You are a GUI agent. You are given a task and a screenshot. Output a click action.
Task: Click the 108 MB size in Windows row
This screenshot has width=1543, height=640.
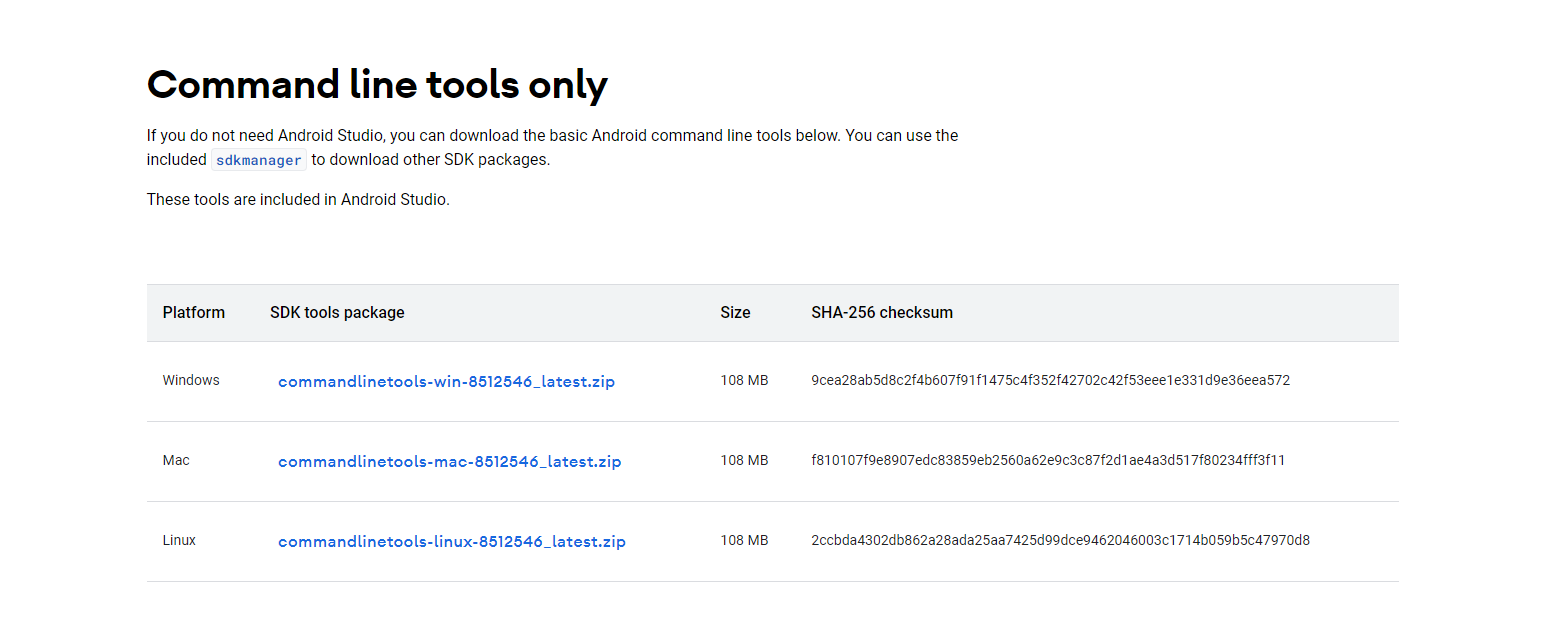pos(744,381)
